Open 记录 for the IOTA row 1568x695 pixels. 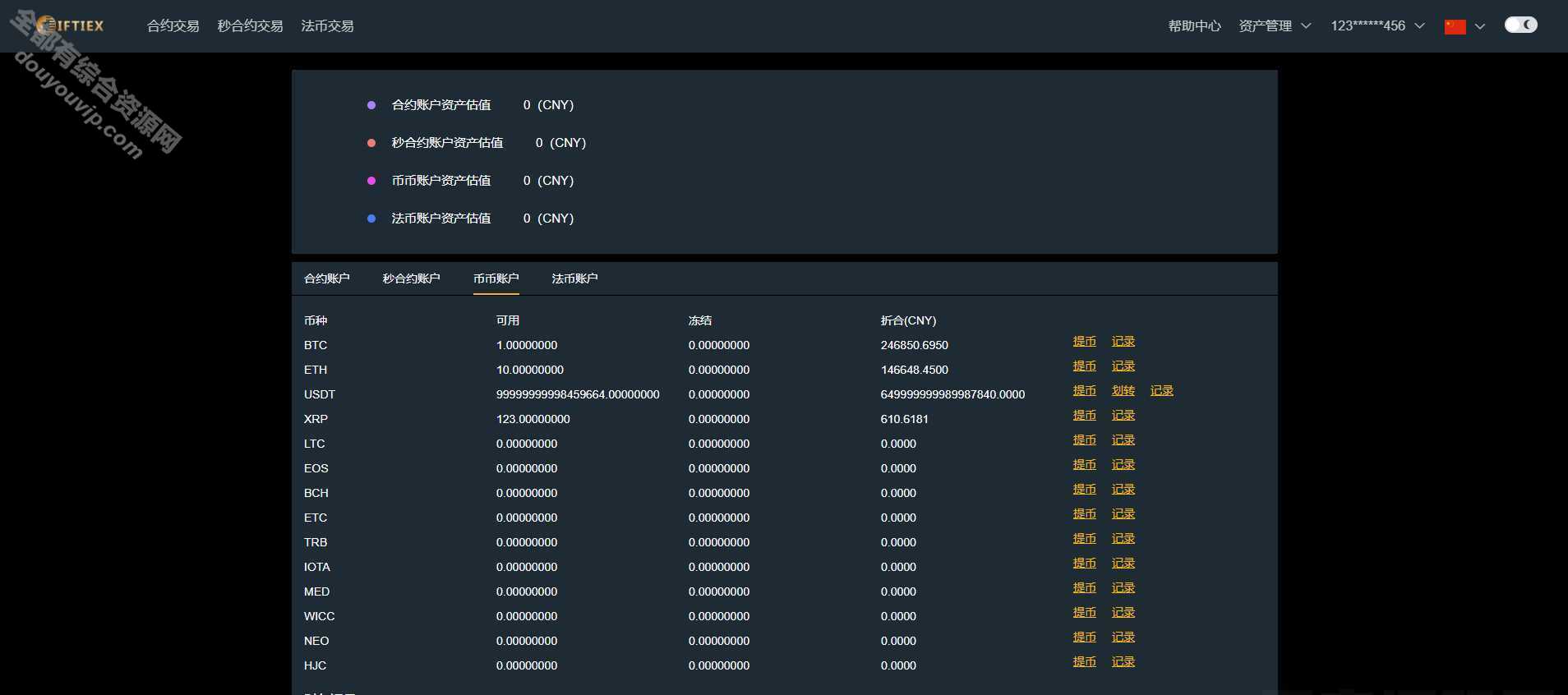[x=1123, y=563]
